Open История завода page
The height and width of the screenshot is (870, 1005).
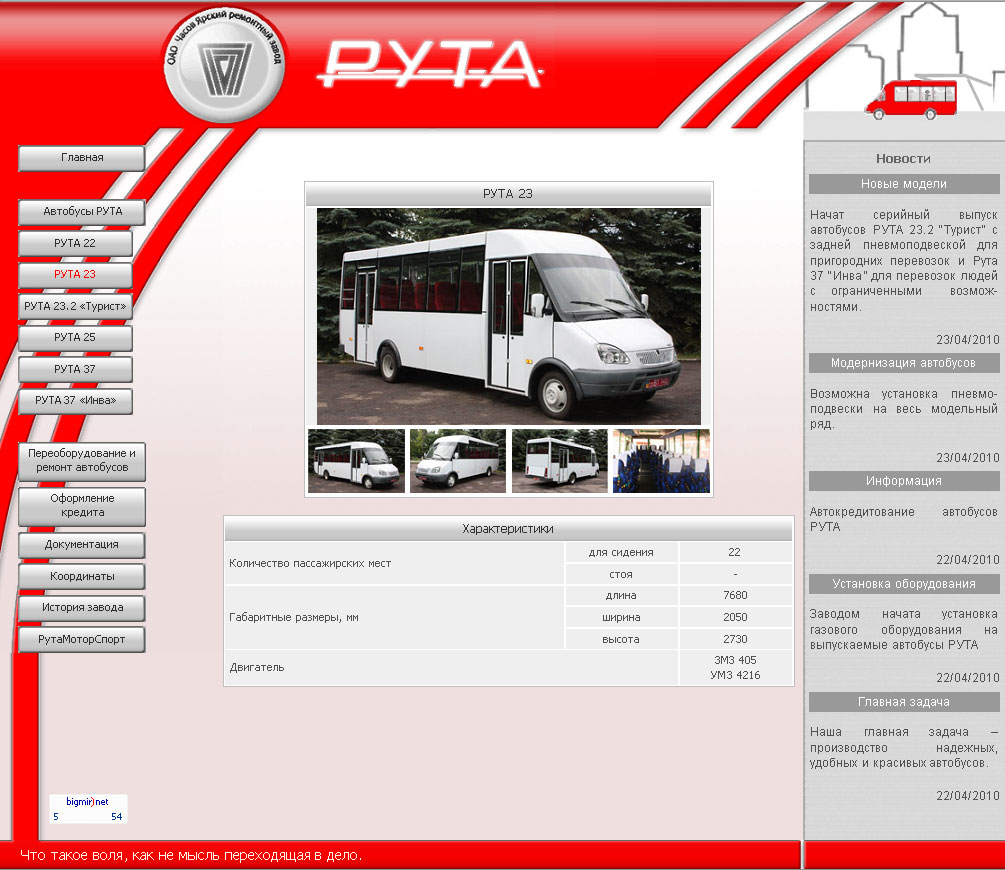(82, 608)
